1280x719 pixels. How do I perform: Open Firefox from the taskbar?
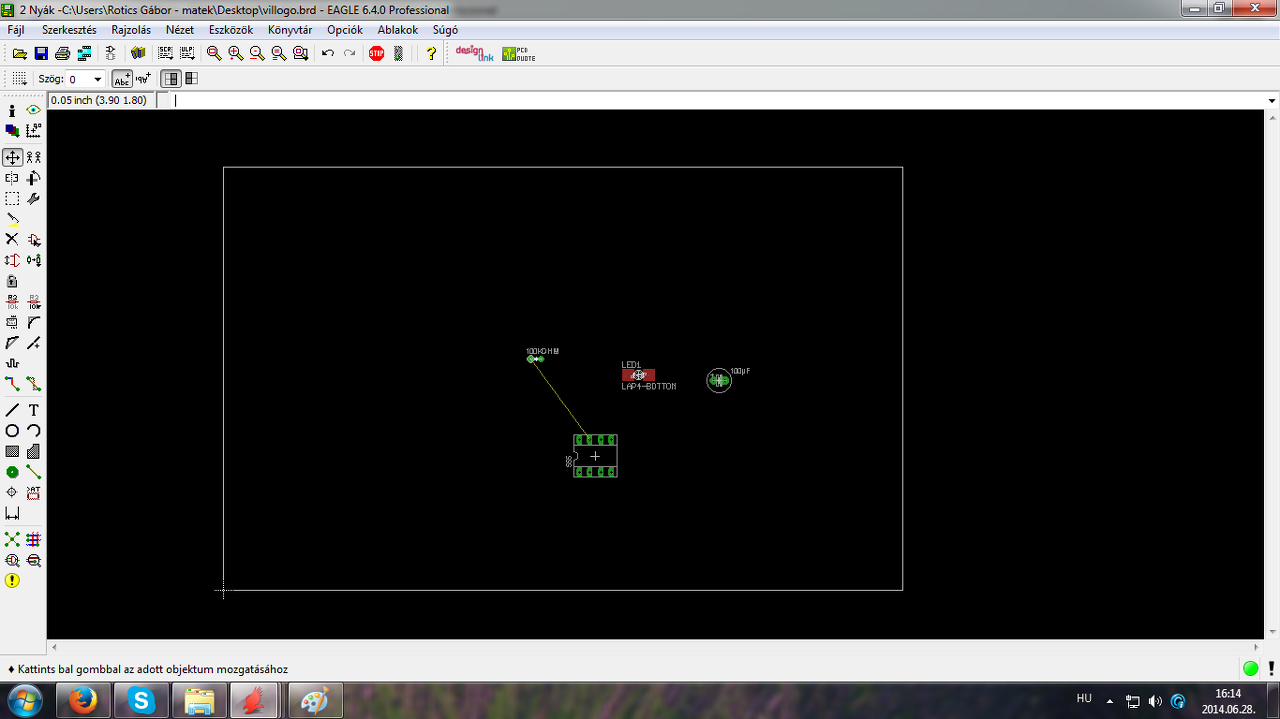(84, 701)
